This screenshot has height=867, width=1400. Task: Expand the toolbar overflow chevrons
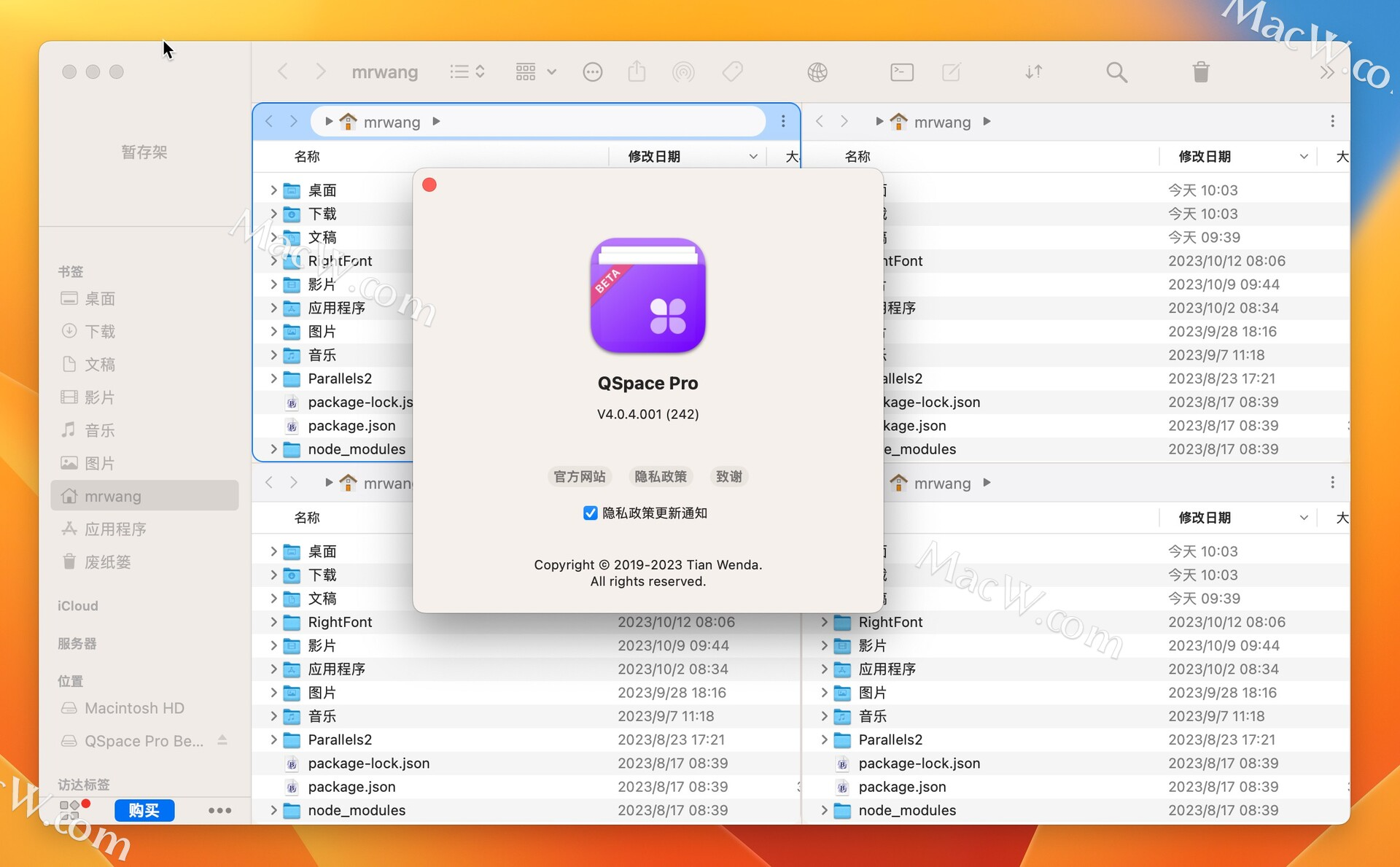coord(1327,71)
